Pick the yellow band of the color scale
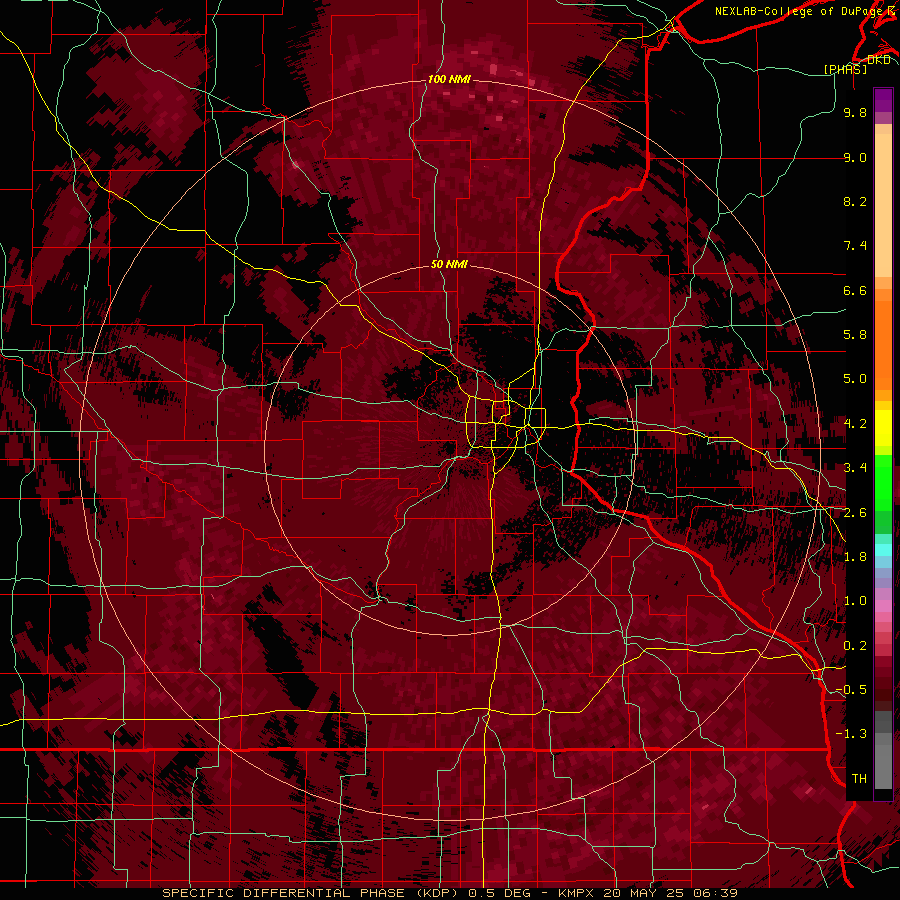900x900 pixels. coord(883,428)
